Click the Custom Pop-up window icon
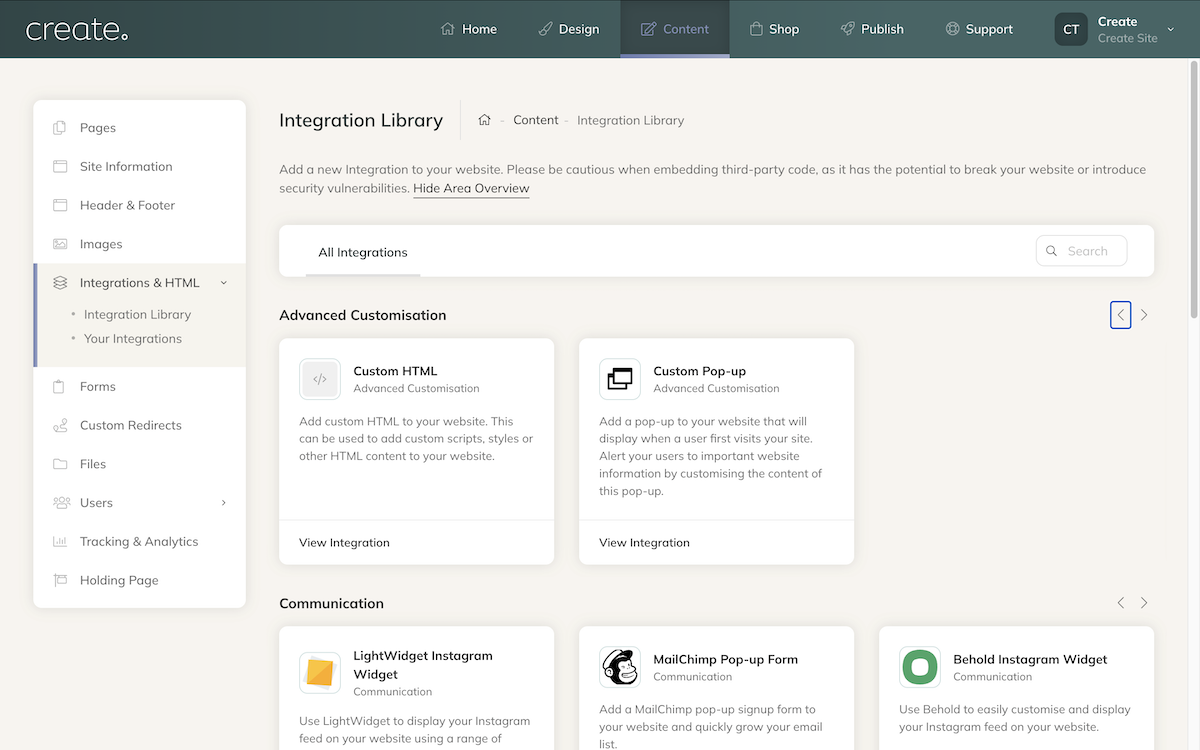1200x750 pixels. tap(620, 379)
